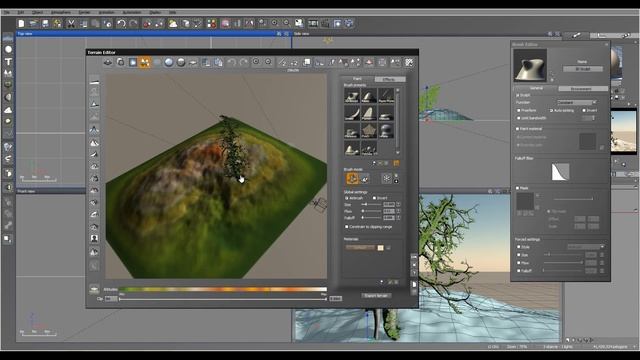Click the sun and cloud atmosphere icon

(x=173, y=24)
